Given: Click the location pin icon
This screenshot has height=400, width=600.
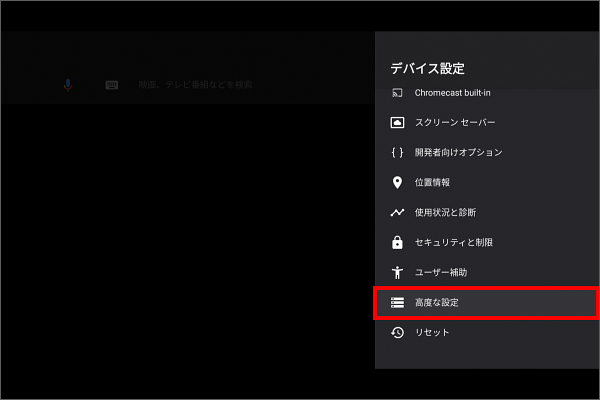Looking at the screenshot, I should click(396, 182).
